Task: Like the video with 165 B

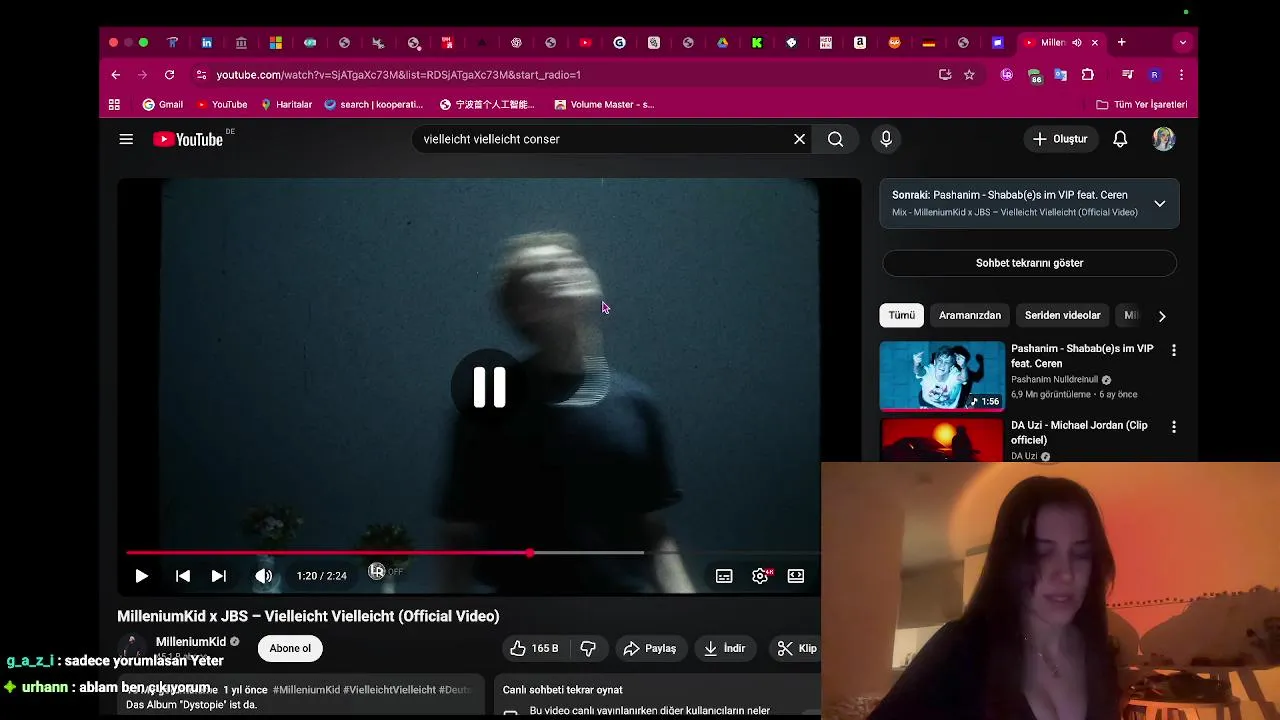Action: [535, 648]
